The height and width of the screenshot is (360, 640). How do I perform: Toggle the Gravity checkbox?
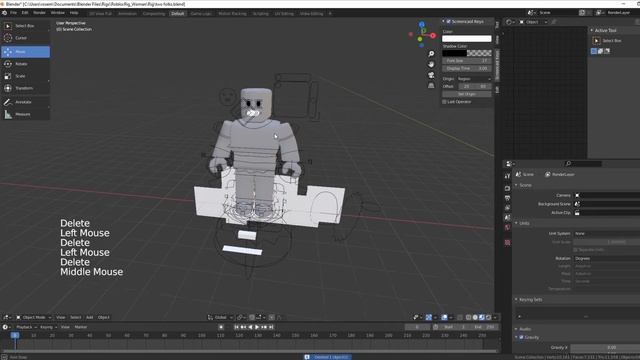(521, 338)
